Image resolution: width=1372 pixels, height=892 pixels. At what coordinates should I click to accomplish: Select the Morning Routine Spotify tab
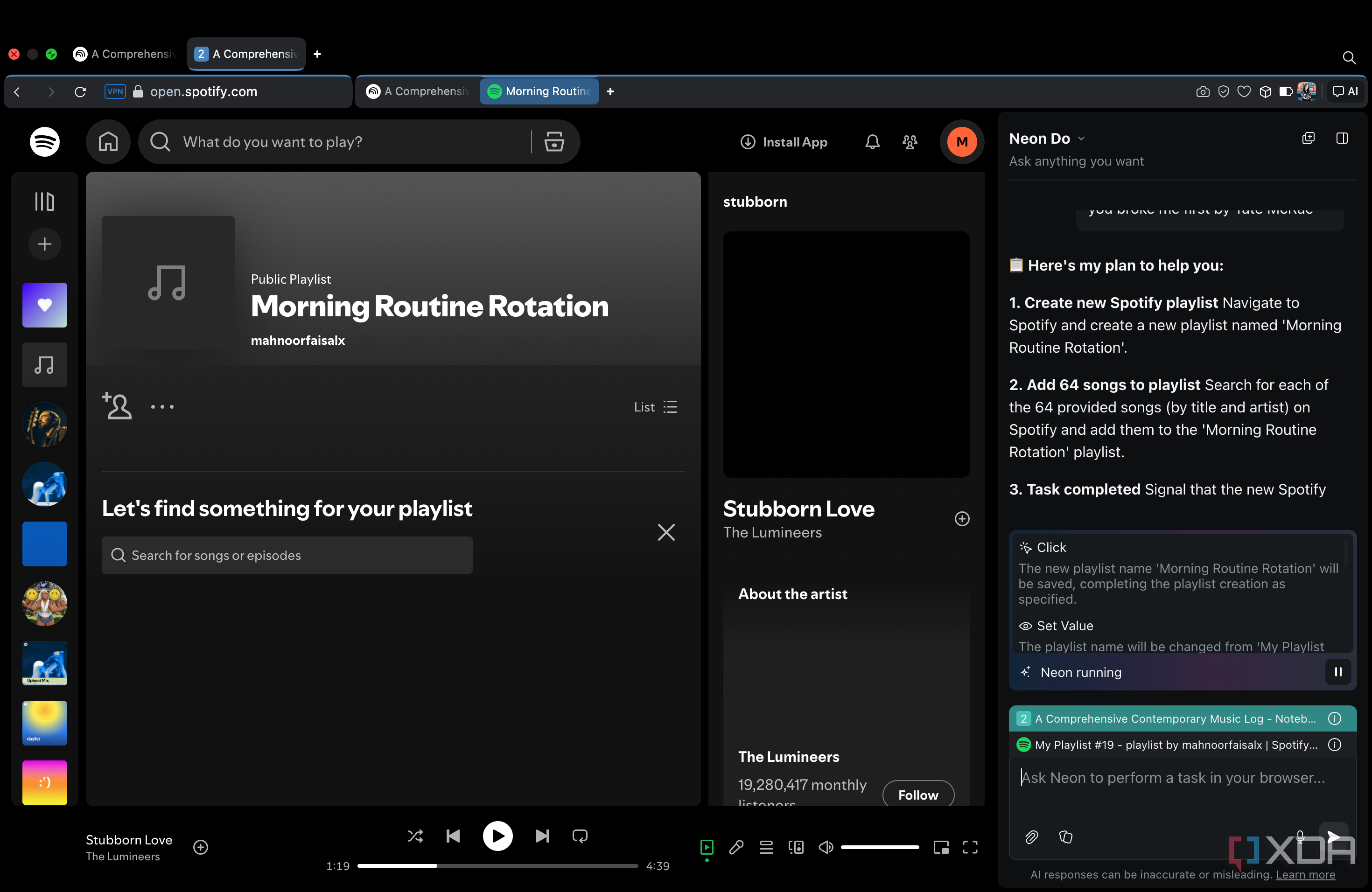point(539,91)
